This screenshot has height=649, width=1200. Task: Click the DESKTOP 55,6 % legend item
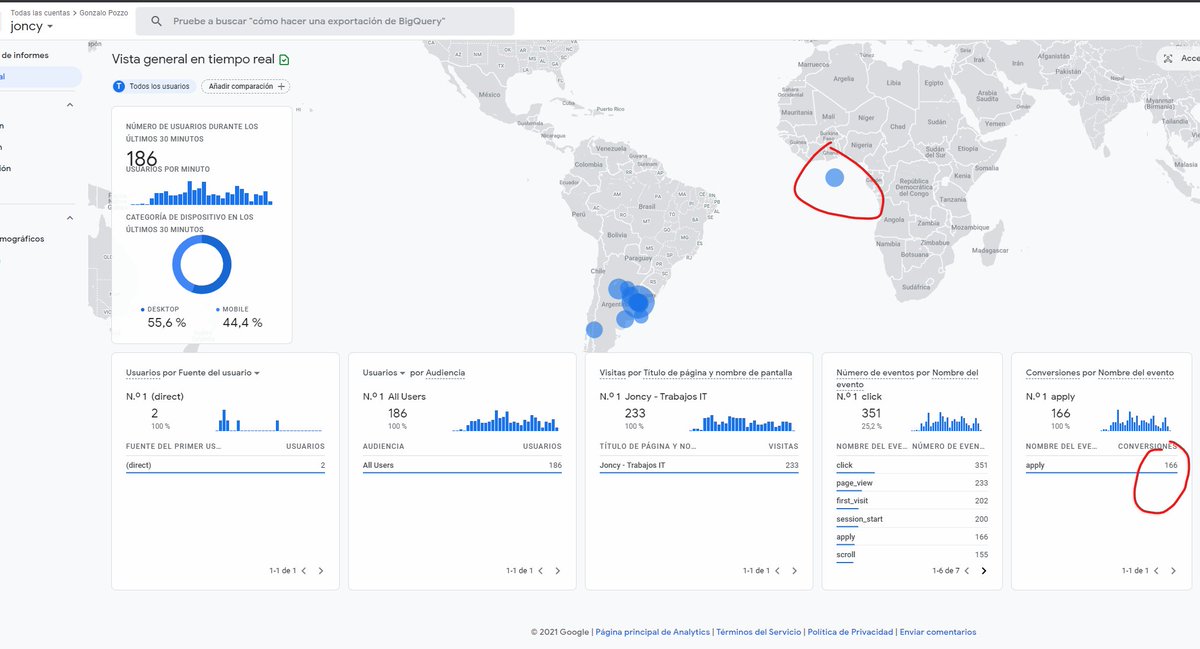(x=164, y=317)
